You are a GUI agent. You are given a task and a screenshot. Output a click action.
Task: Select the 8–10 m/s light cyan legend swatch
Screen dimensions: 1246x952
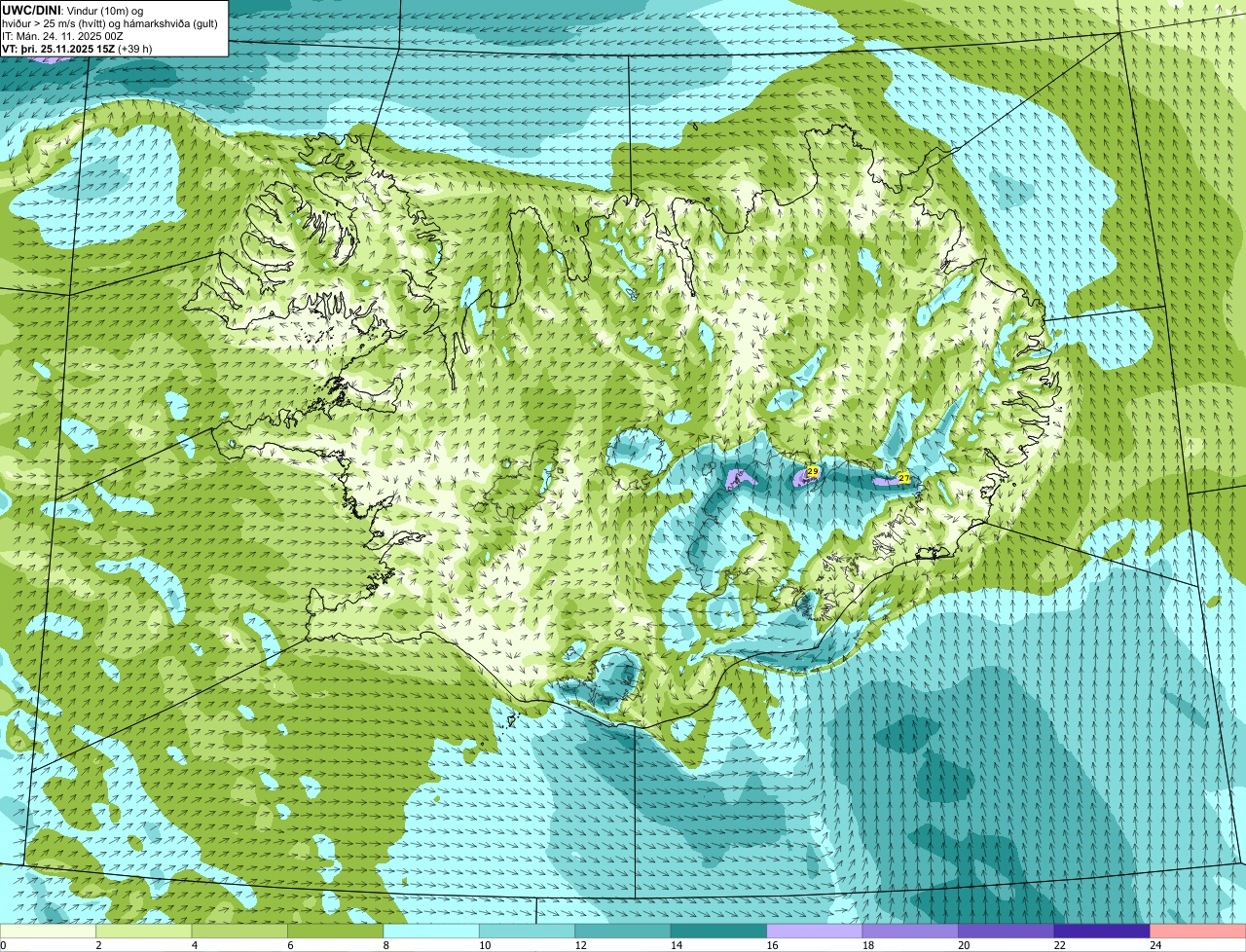(433, 931)
